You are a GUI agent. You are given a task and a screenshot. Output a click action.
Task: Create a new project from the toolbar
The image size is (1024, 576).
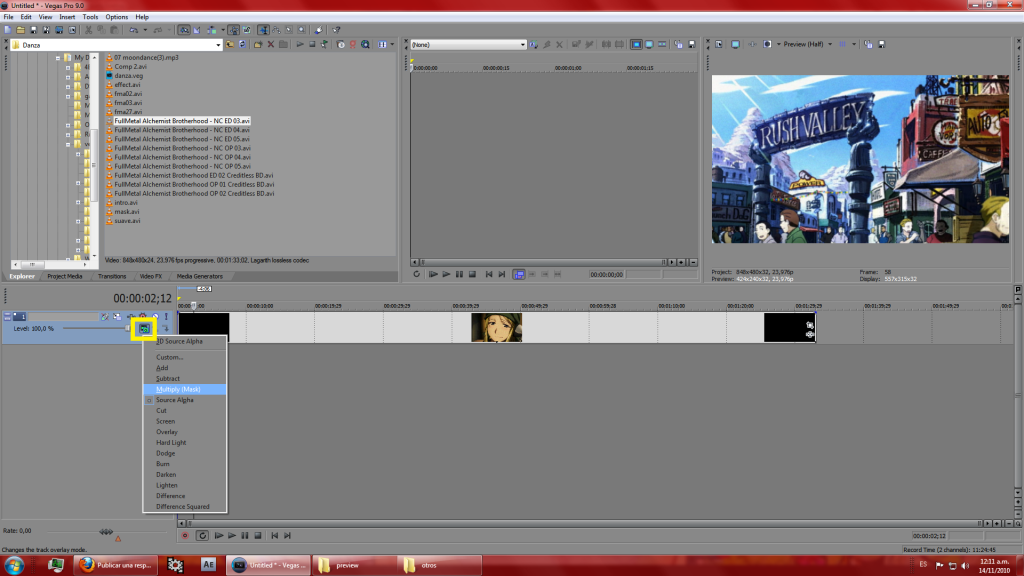coord(8,30)
